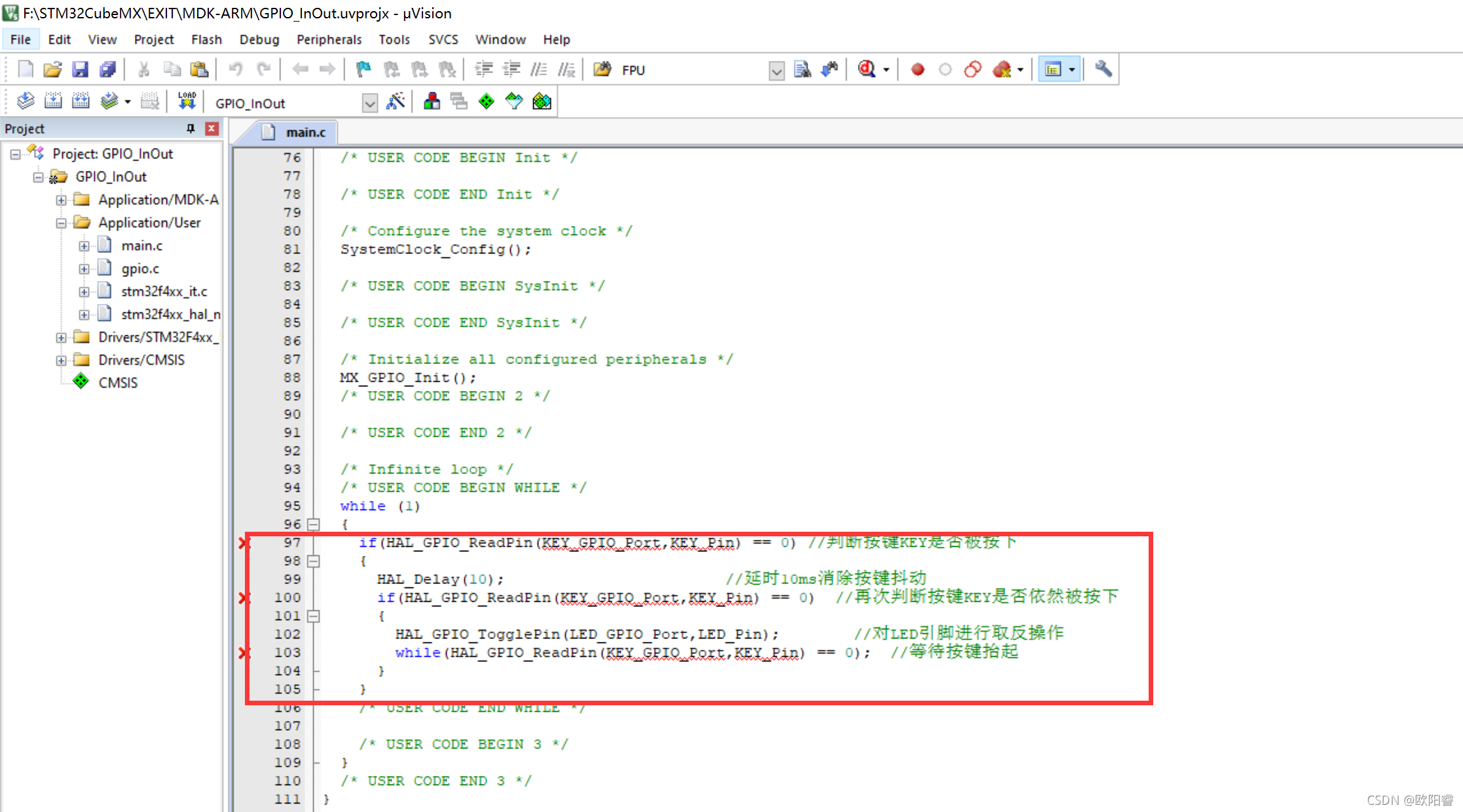Open the File menu

tap(20, 39)
